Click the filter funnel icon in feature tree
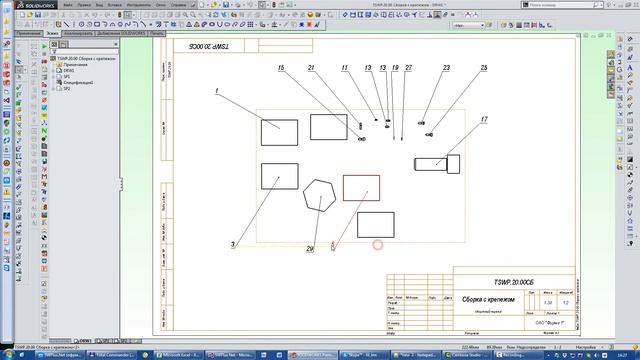 pos(53,52)
